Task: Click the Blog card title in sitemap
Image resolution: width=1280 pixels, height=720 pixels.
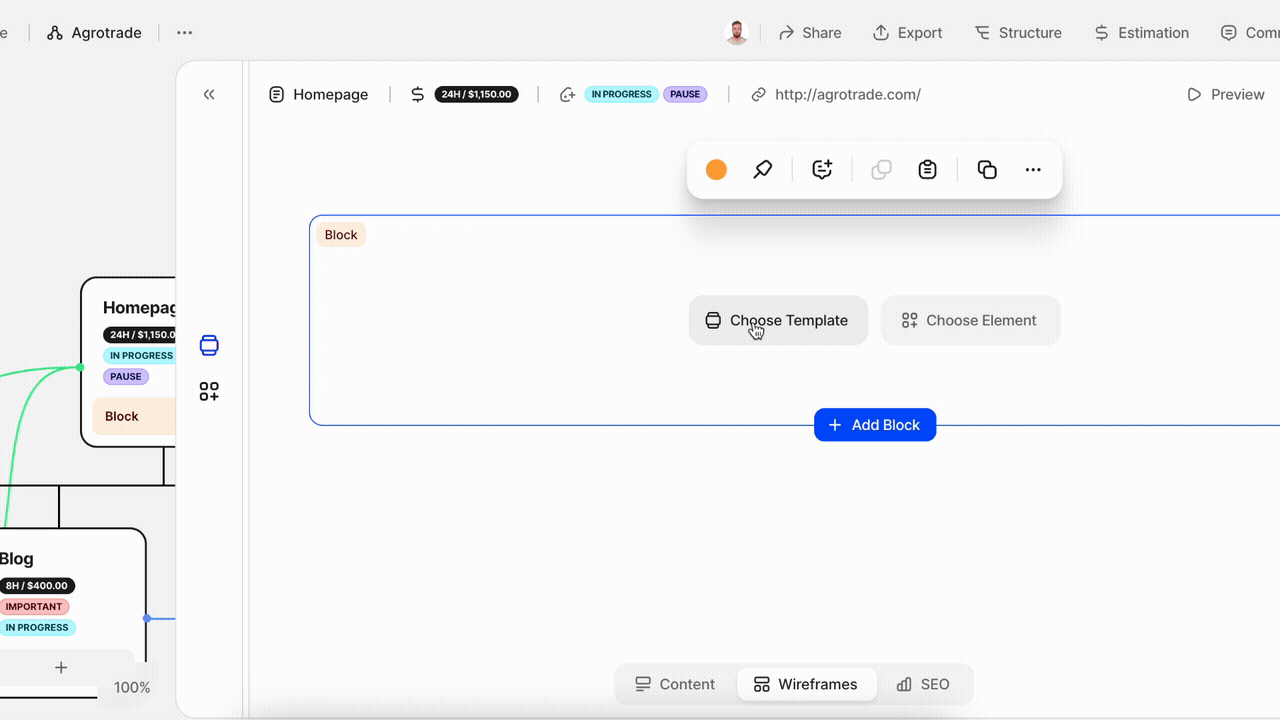Action: 17,559
